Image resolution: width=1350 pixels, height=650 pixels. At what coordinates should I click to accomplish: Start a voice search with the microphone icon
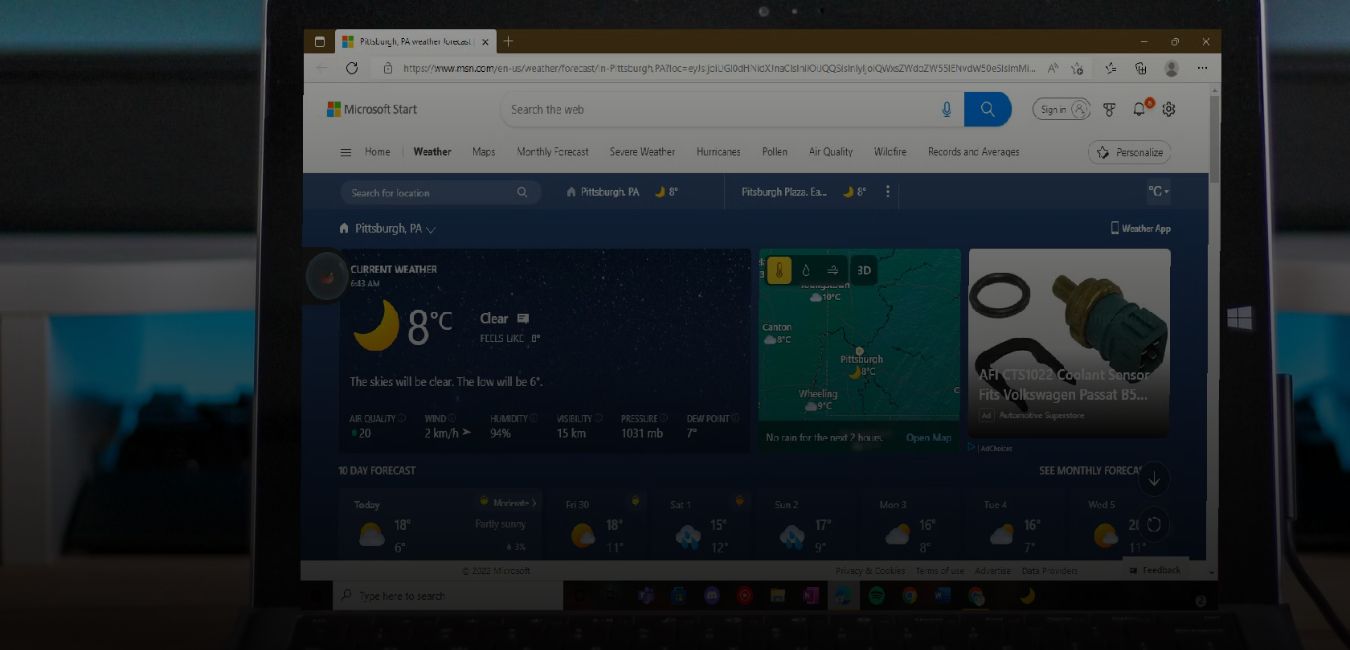946,109
